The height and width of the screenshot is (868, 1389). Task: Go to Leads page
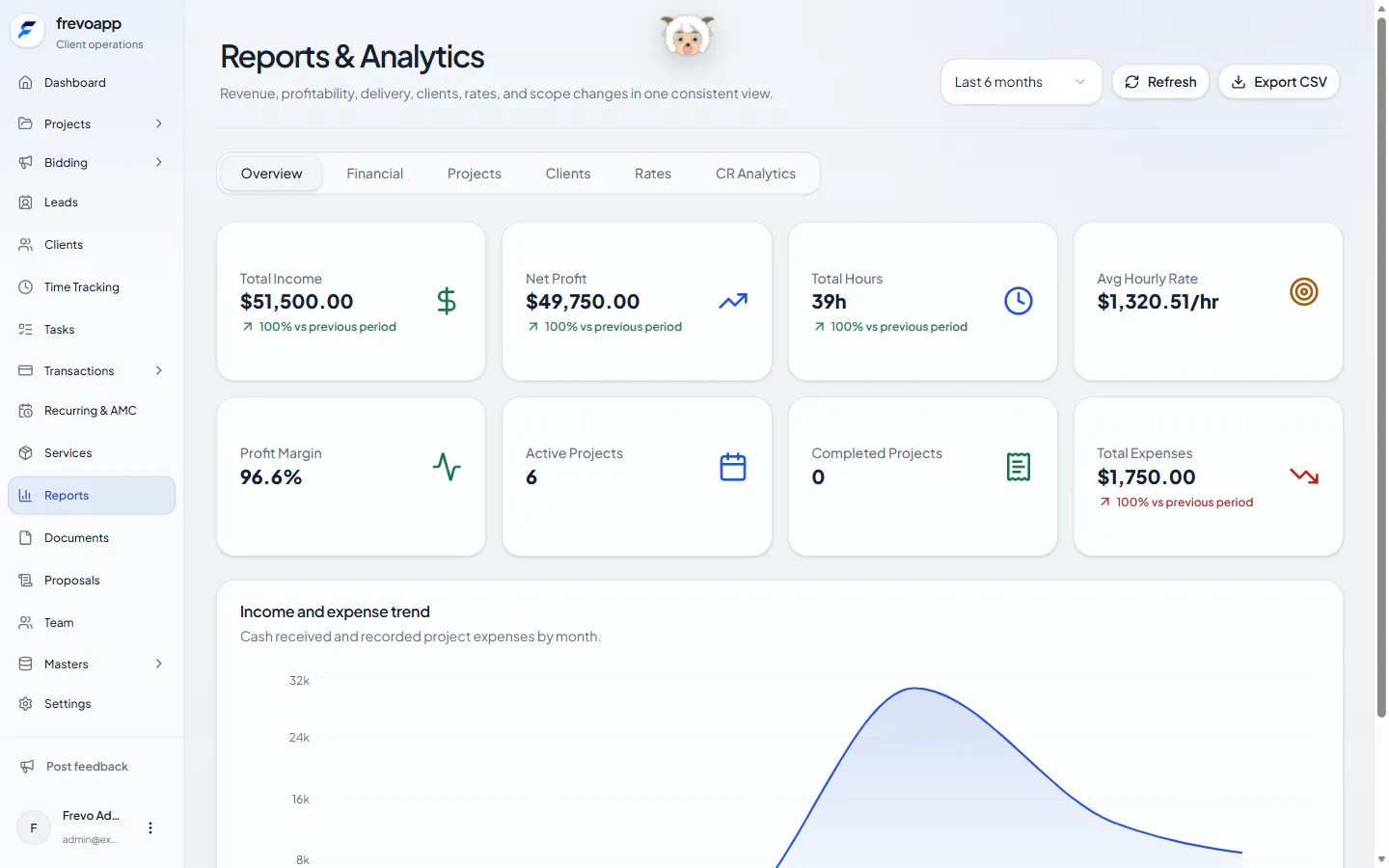[x=92, y=203]
